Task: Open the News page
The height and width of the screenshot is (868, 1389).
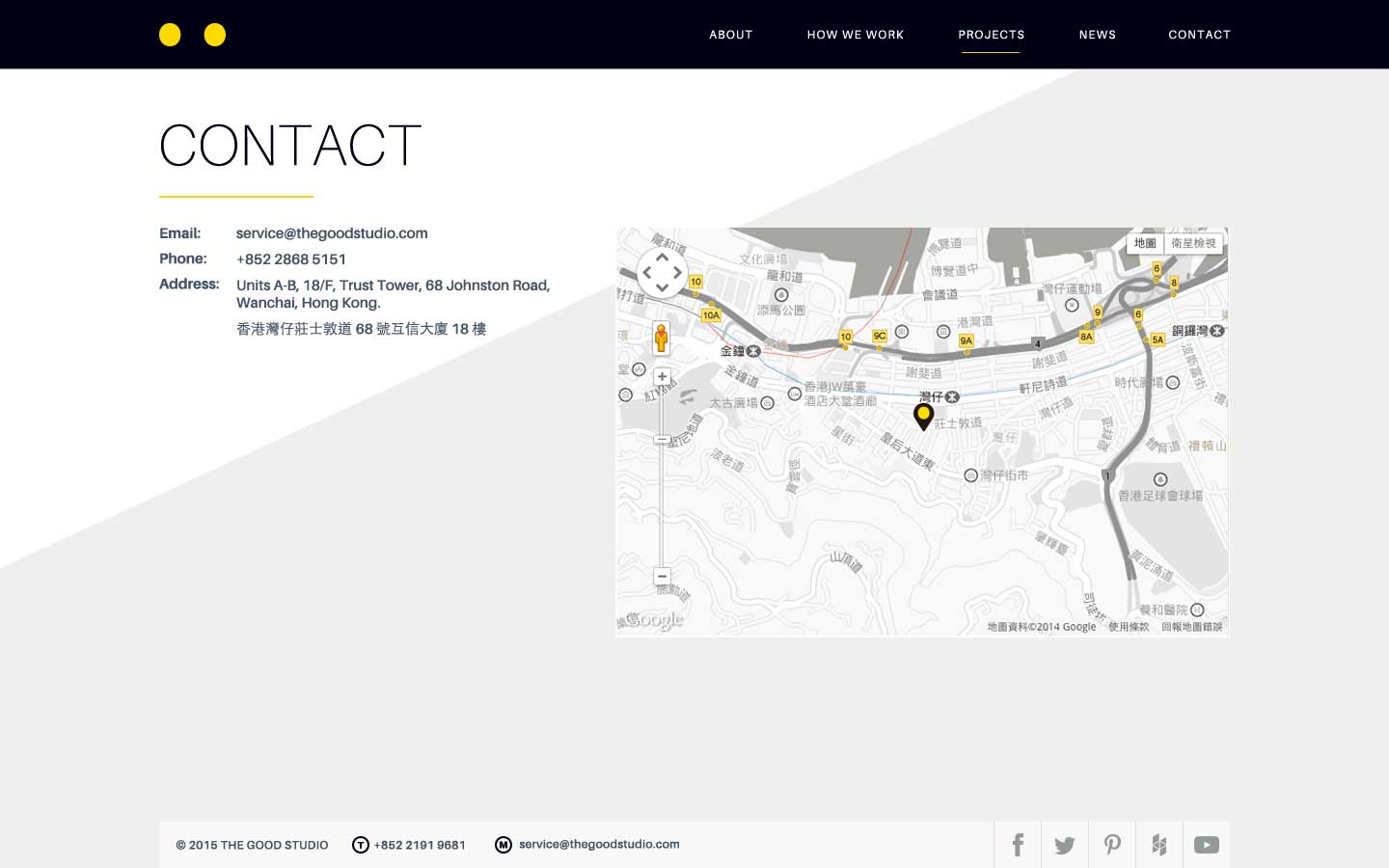Action: coord(1097,35)
